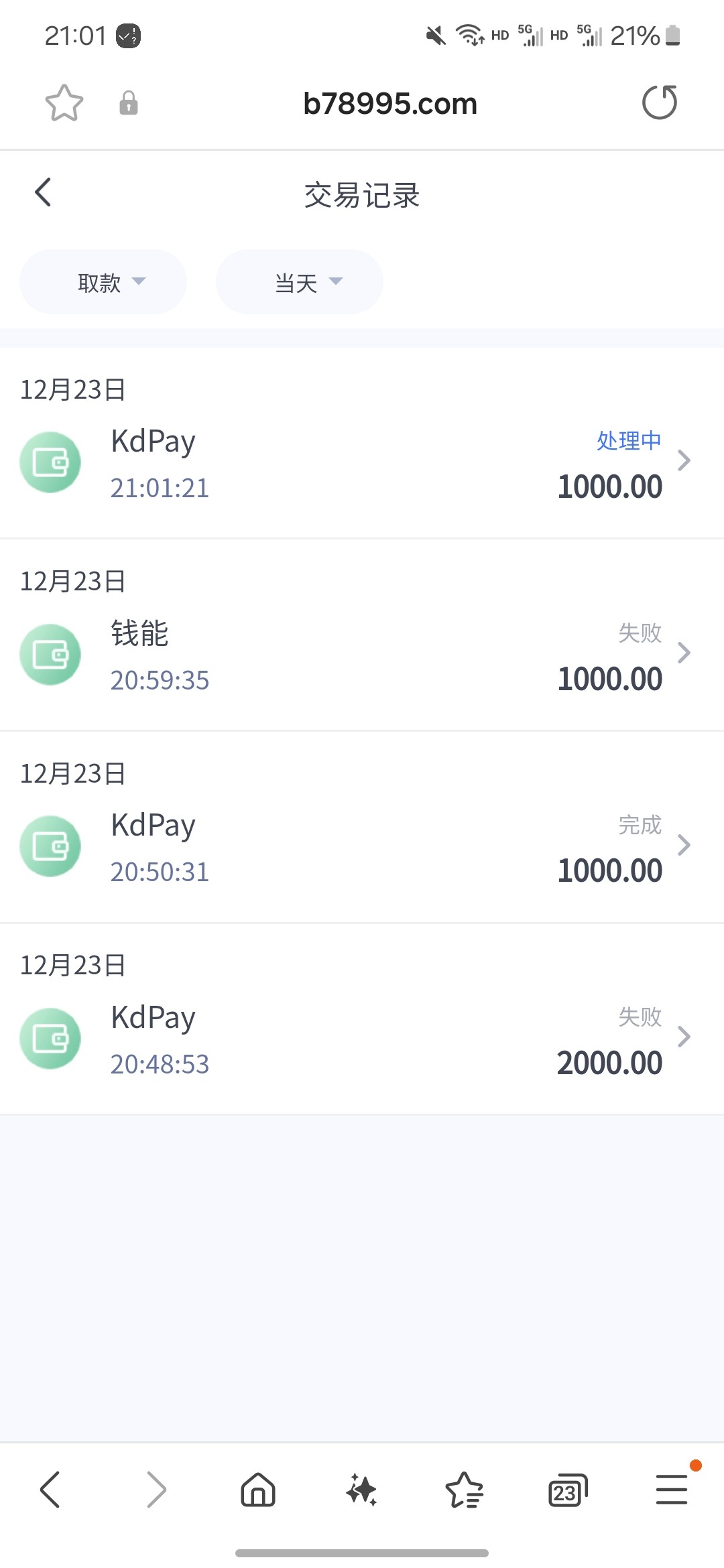Tap the 处理中 status link
This screenshot has height=1568, width=724.
pyautogui.click(x=629, y=440)
